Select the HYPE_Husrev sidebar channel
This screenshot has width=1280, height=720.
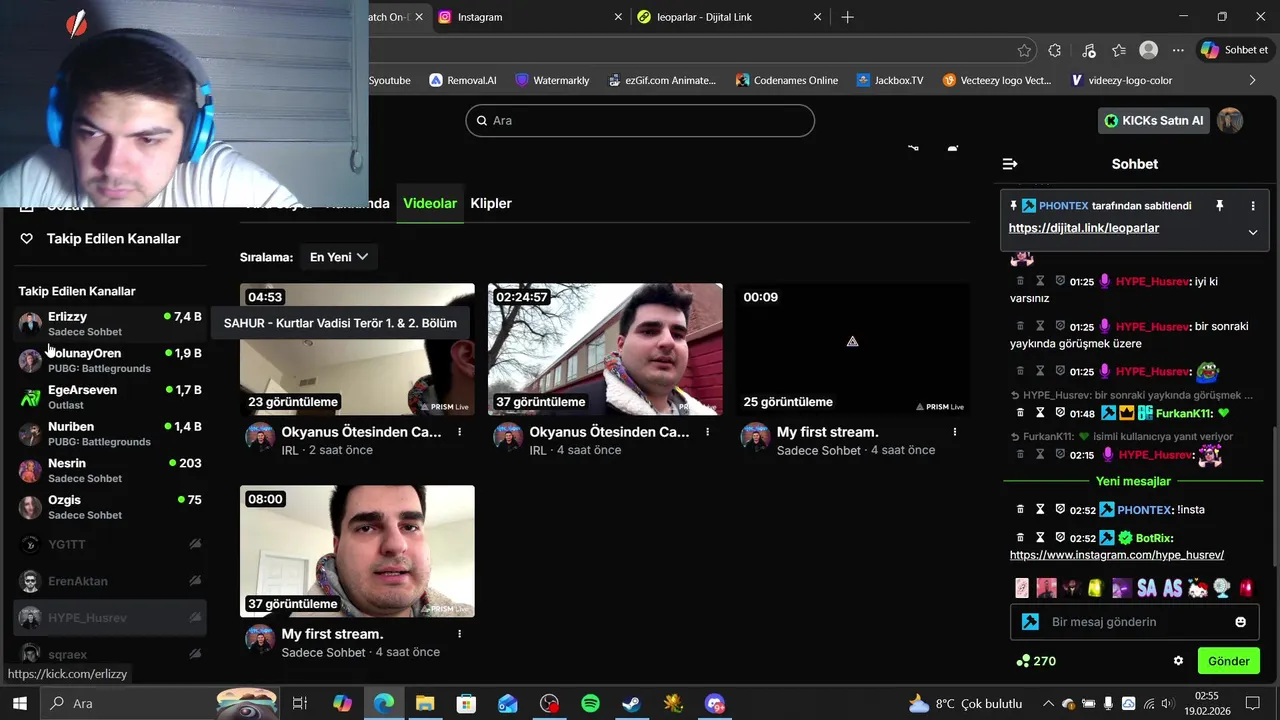click(110, 618)
